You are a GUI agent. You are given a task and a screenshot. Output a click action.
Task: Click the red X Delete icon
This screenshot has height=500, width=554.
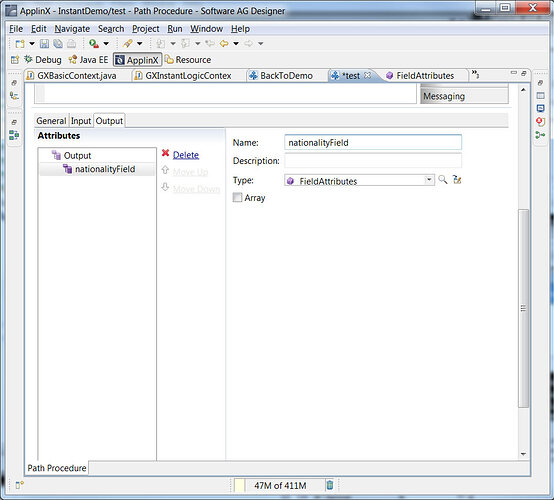point(165,153)
